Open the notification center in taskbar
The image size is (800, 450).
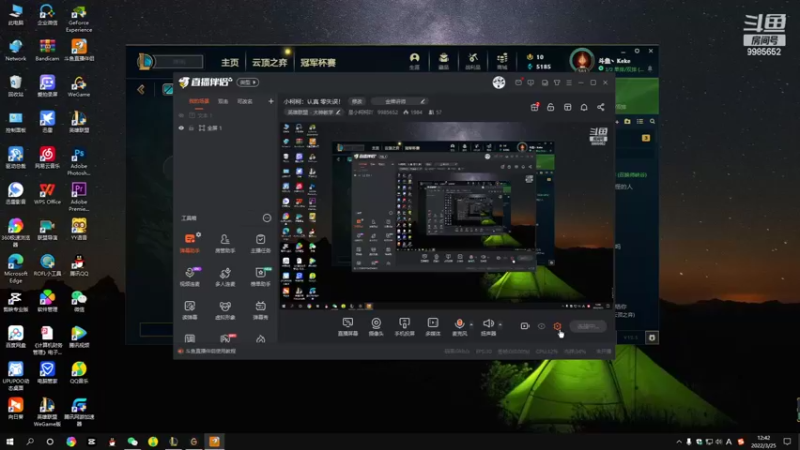(787, 441)
